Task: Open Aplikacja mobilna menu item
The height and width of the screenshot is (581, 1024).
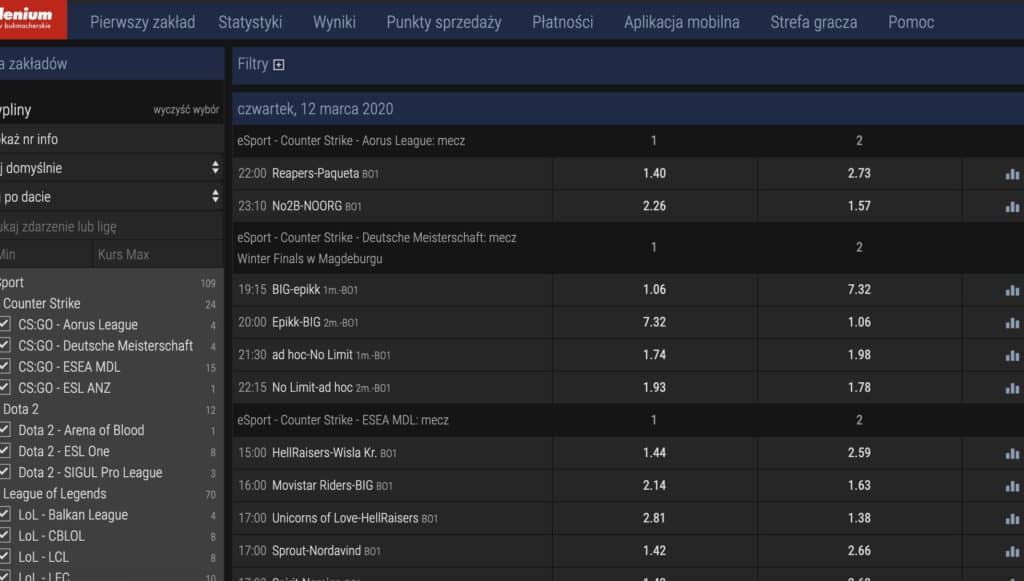Action: [682, 22]
